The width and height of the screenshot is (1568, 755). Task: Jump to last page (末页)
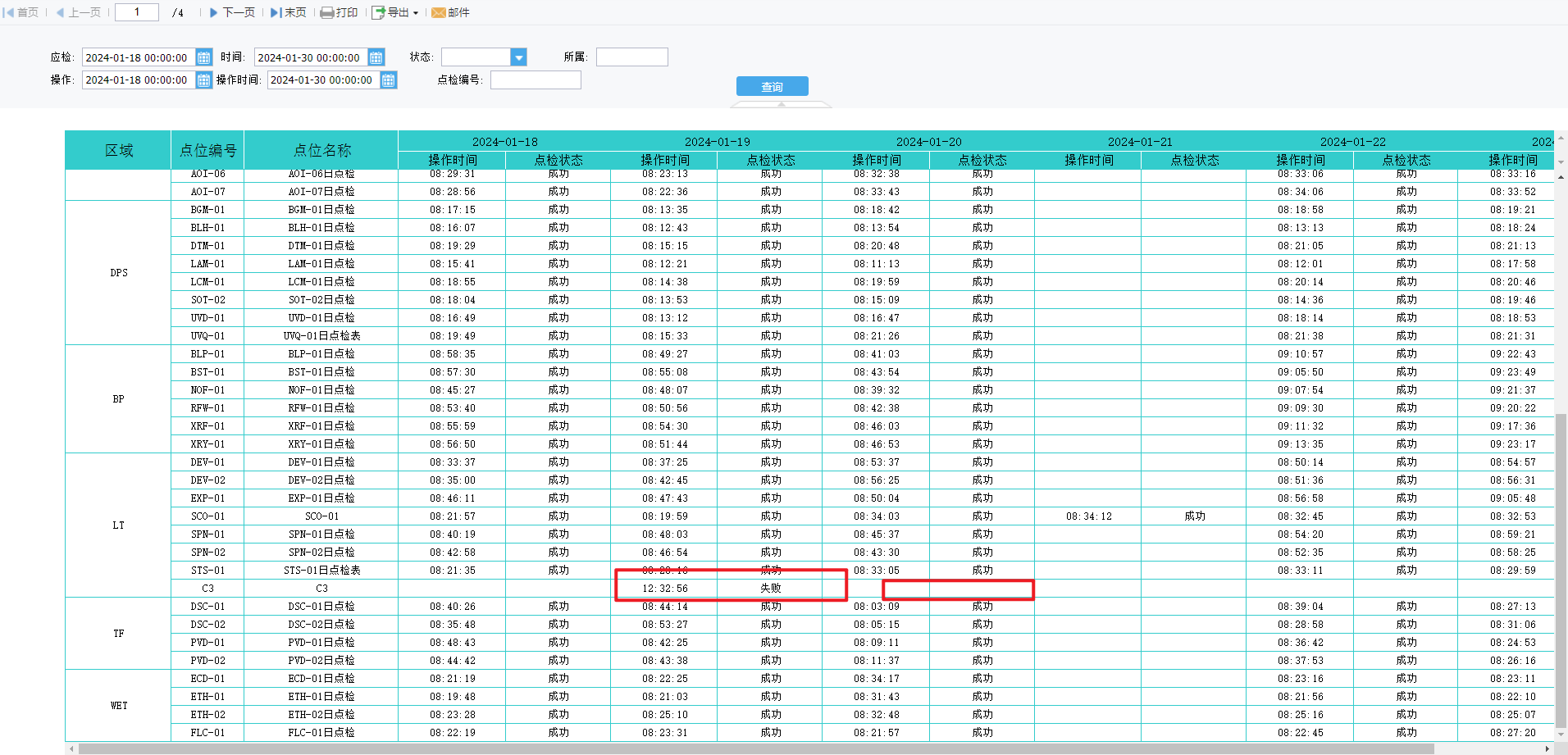[289, 12]
